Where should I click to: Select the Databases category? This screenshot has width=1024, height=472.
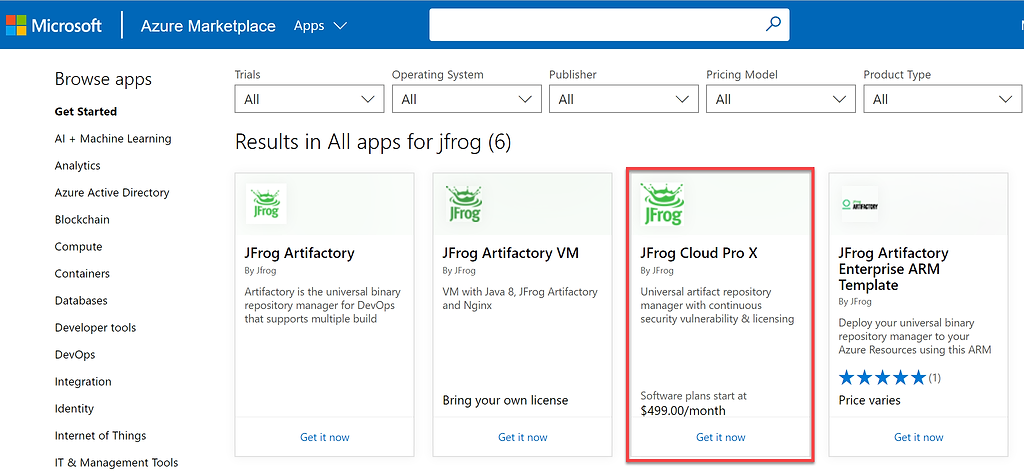pyautogui.click(x=81, y=300)
